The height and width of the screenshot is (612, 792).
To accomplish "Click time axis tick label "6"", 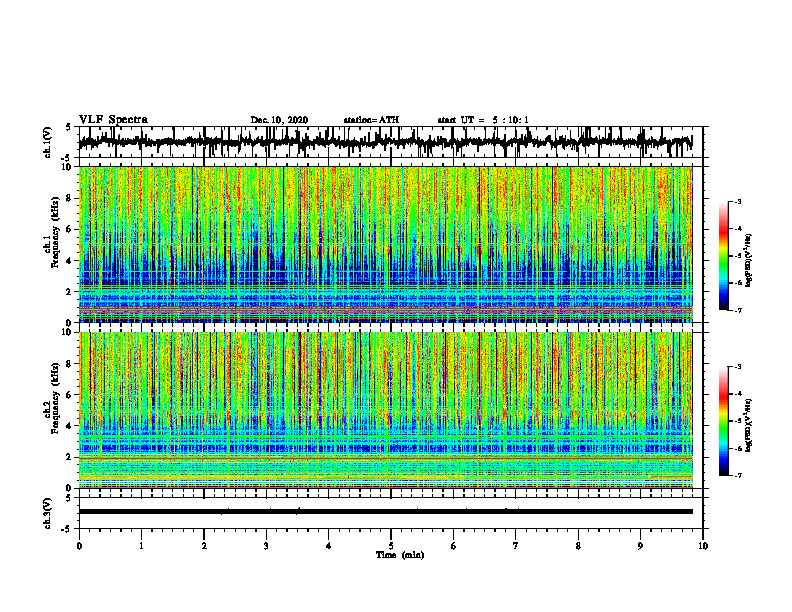I will (454, 546).
